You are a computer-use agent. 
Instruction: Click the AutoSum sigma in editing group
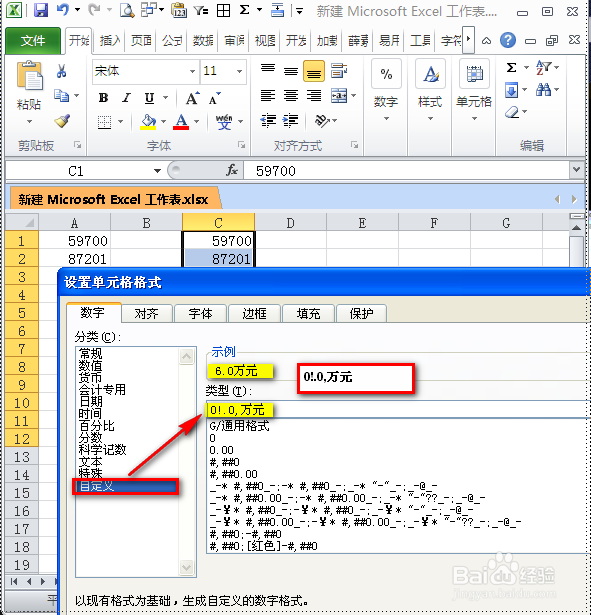(511, 67)
